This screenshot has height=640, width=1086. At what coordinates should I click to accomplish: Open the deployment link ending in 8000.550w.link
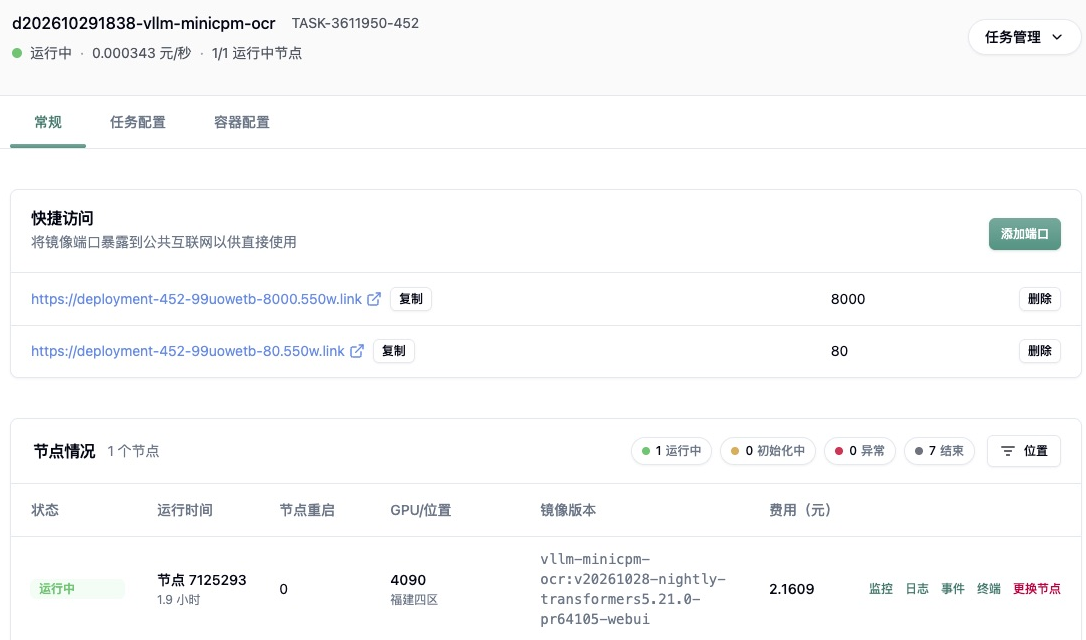(196, 299)
